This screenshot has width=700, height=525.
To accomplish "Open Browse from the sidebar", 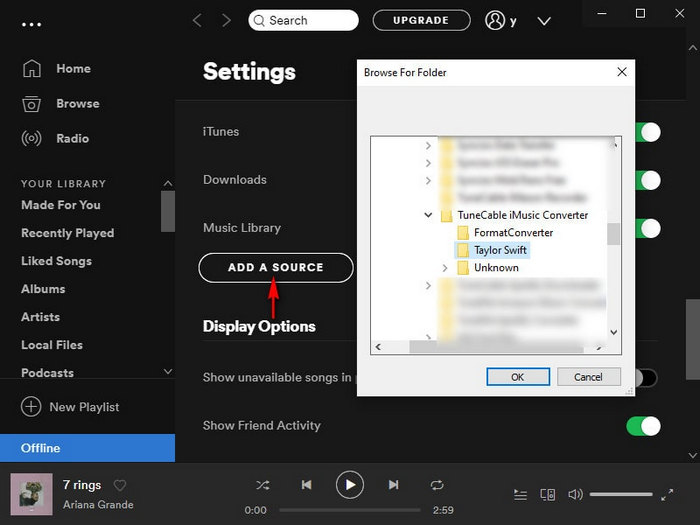I will [x=78, y=104].
